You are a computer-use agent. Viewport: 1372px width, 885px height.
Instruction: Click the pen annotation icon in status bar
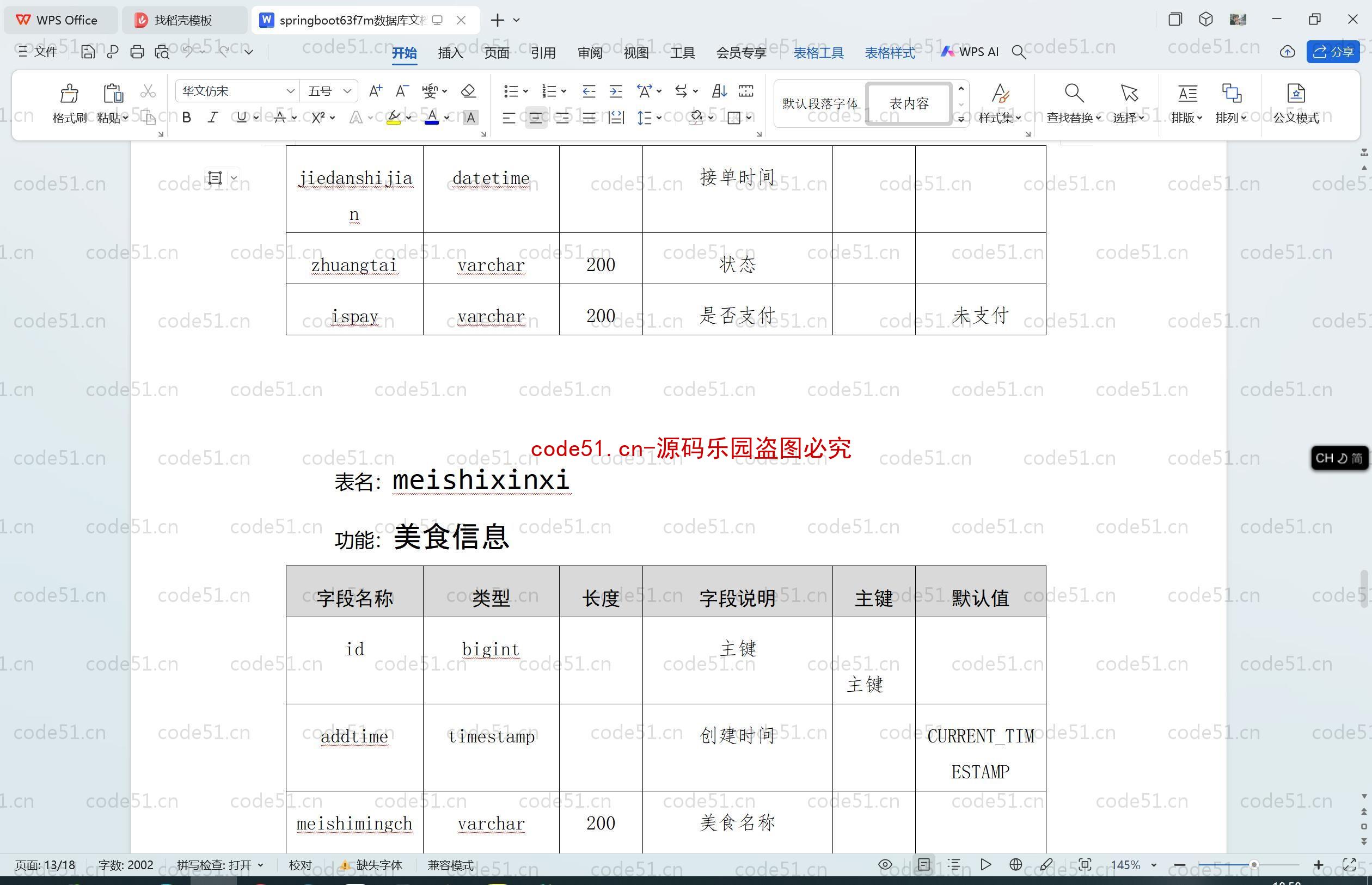pyautogui.click(x=1046, y=864)
